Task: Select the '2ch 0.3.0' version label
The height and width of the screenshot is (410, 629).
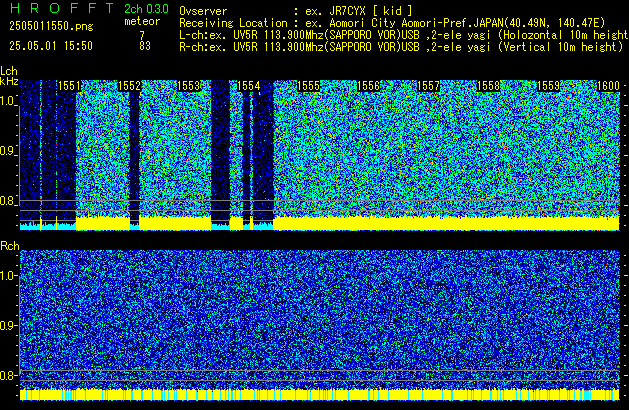Action: click(x=146, y=9)
